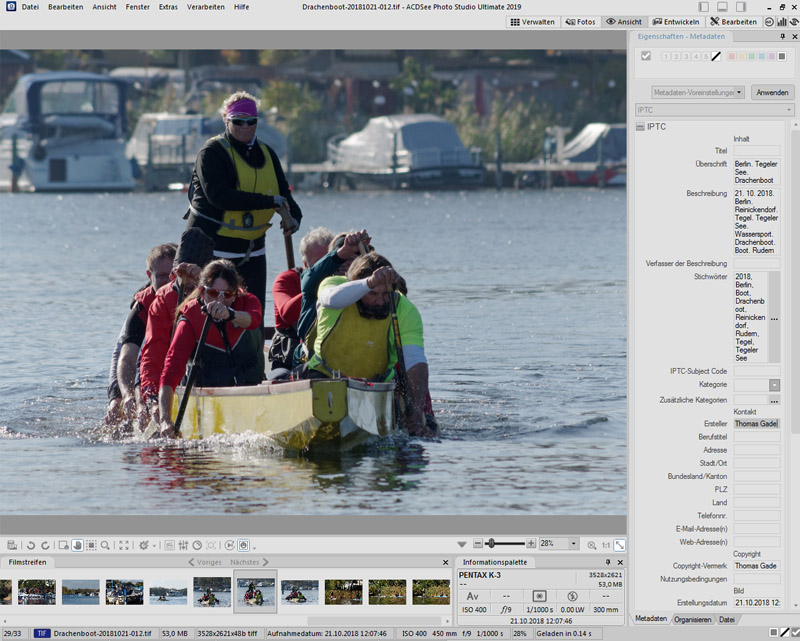Switch to the Organisieren tab
This screenshot has width=800, height=641.
[x=692, y=619]
